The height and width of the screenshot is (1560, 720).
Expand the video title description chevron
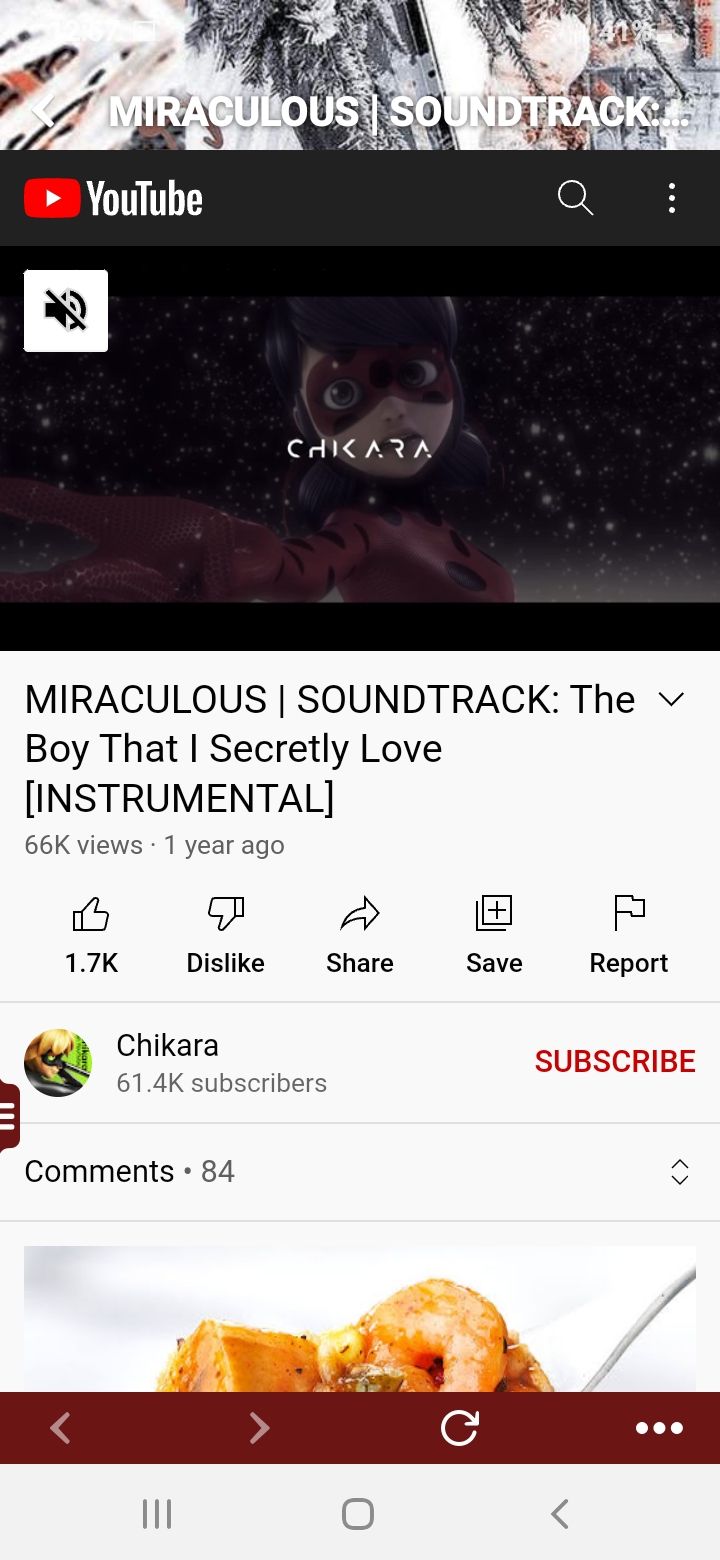click(x=672, y=699)
